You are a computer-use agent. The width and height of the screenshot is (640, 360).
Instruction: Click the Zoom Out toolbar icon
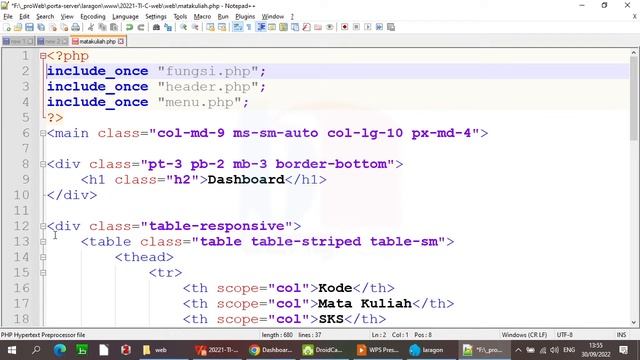point(195,27)
